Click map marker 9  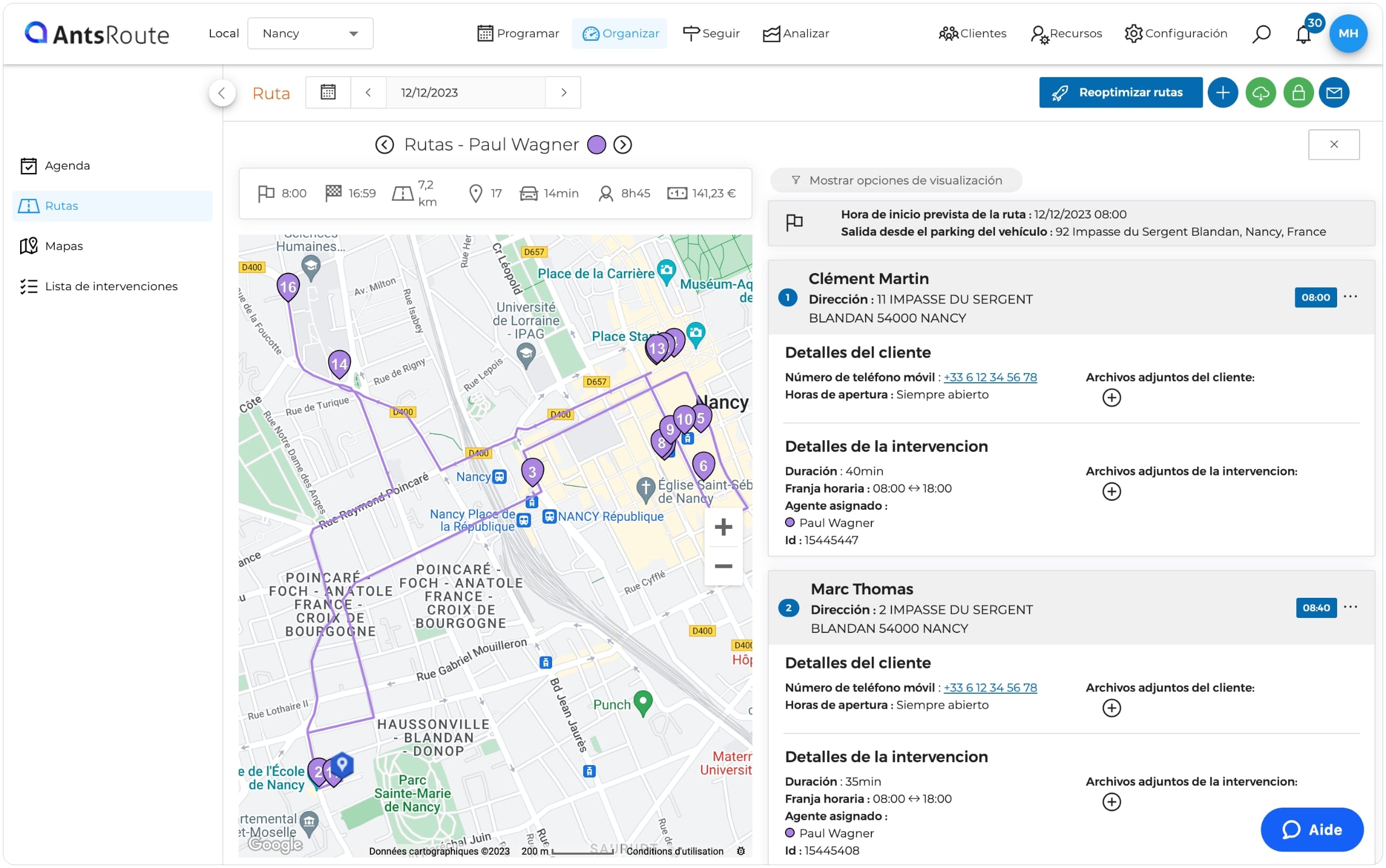point(669,429)
